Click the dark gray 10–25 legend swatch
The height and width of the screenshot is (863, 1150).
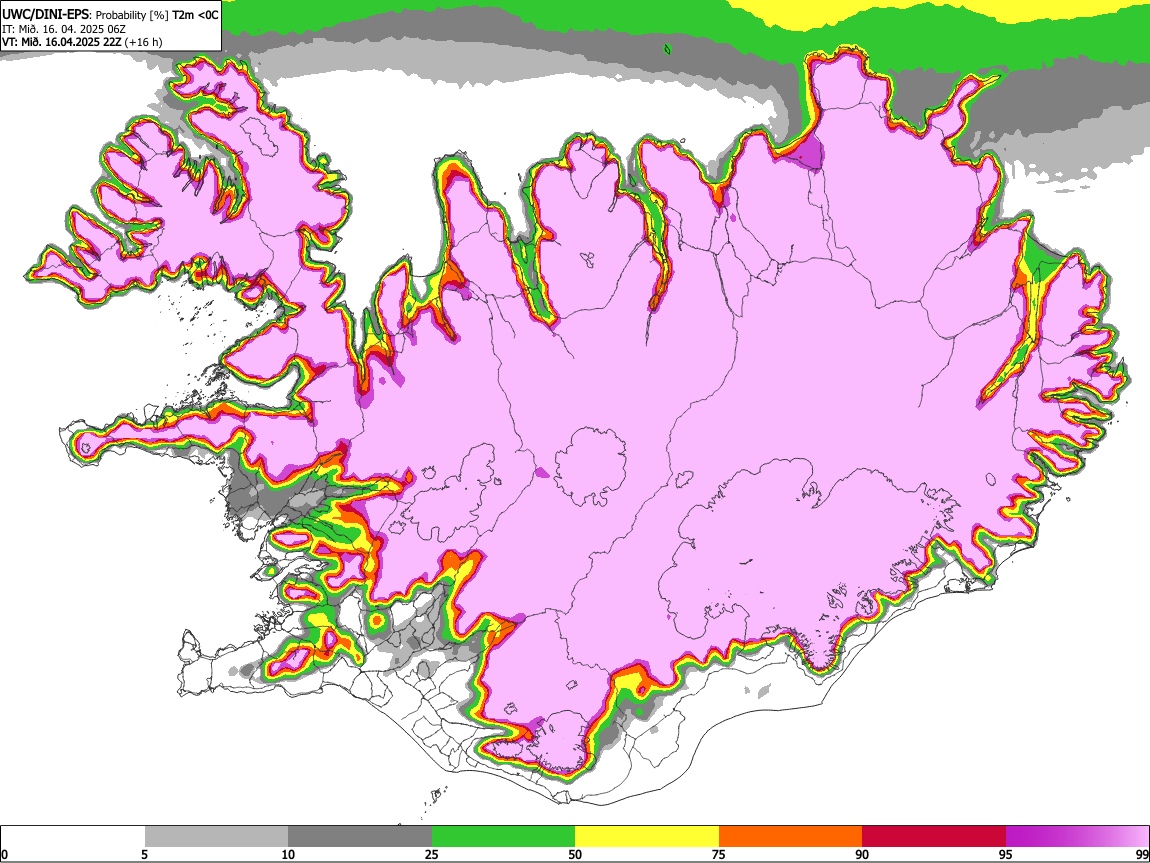(x=360, y=837)
